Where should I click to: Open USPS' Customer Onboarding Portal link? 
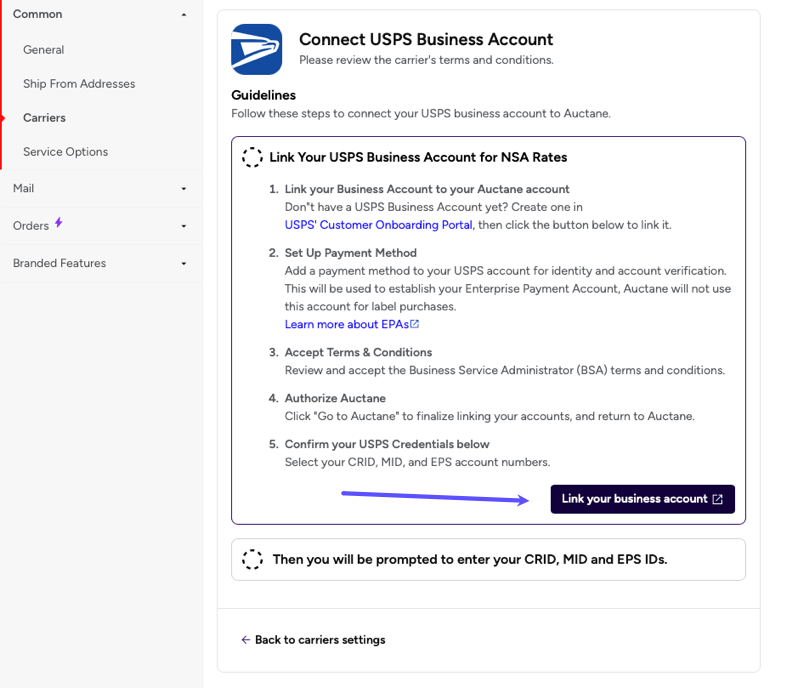click(378, 225)
